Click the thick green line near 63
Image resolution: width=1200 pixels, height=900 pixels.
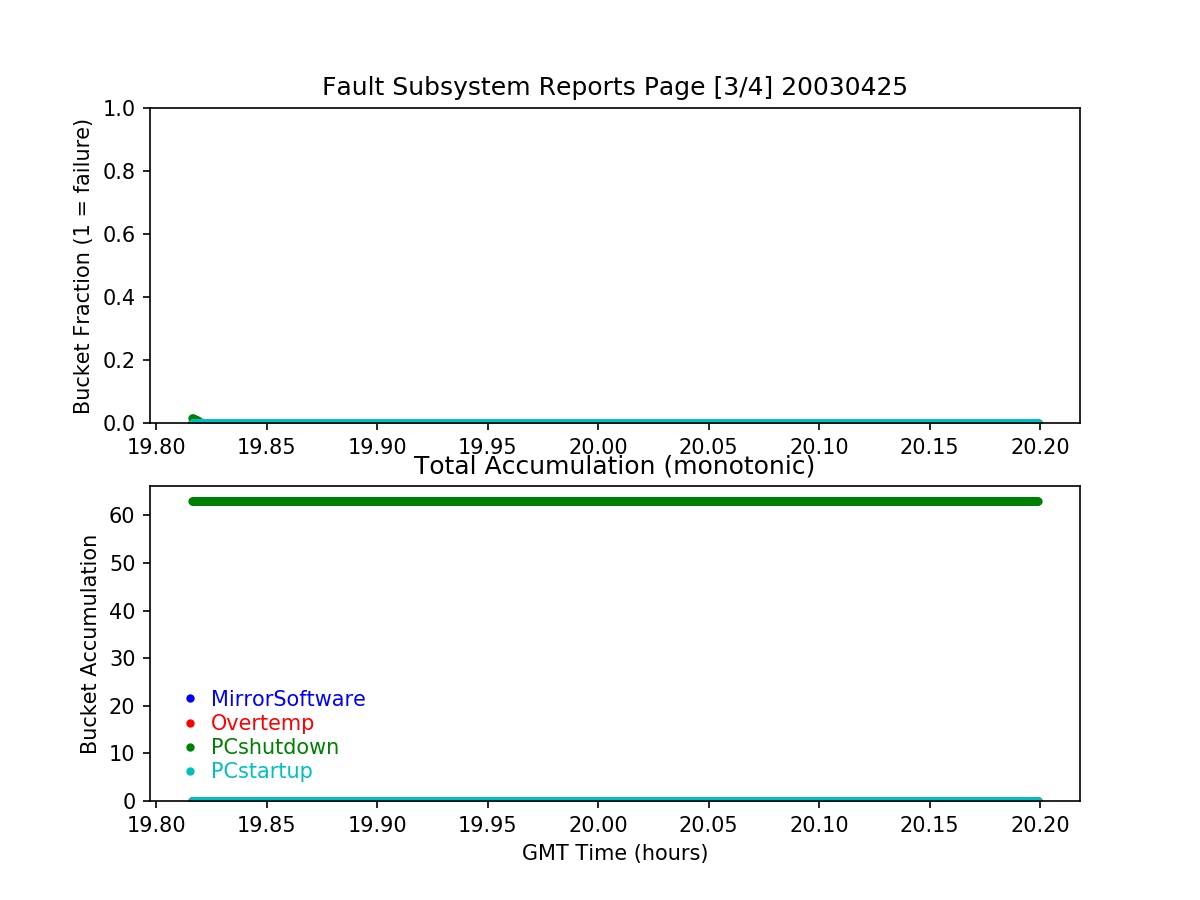point(614,501)
